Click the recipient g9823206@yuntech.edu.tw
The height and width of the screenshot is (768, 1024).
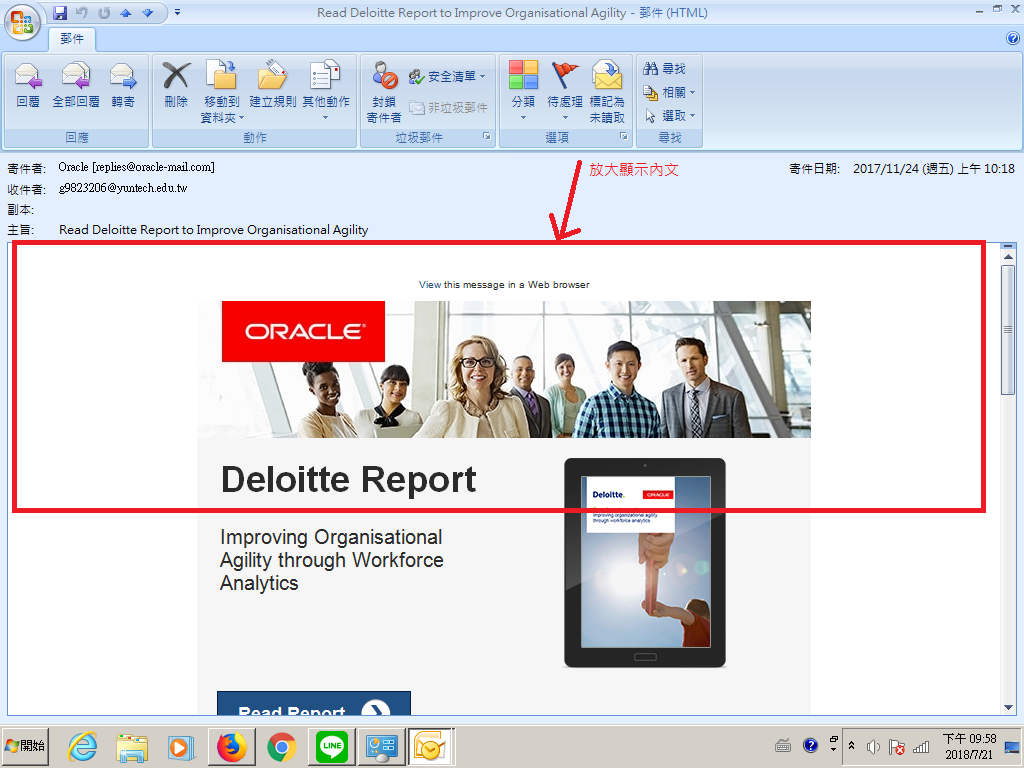[x=123, y=188]
